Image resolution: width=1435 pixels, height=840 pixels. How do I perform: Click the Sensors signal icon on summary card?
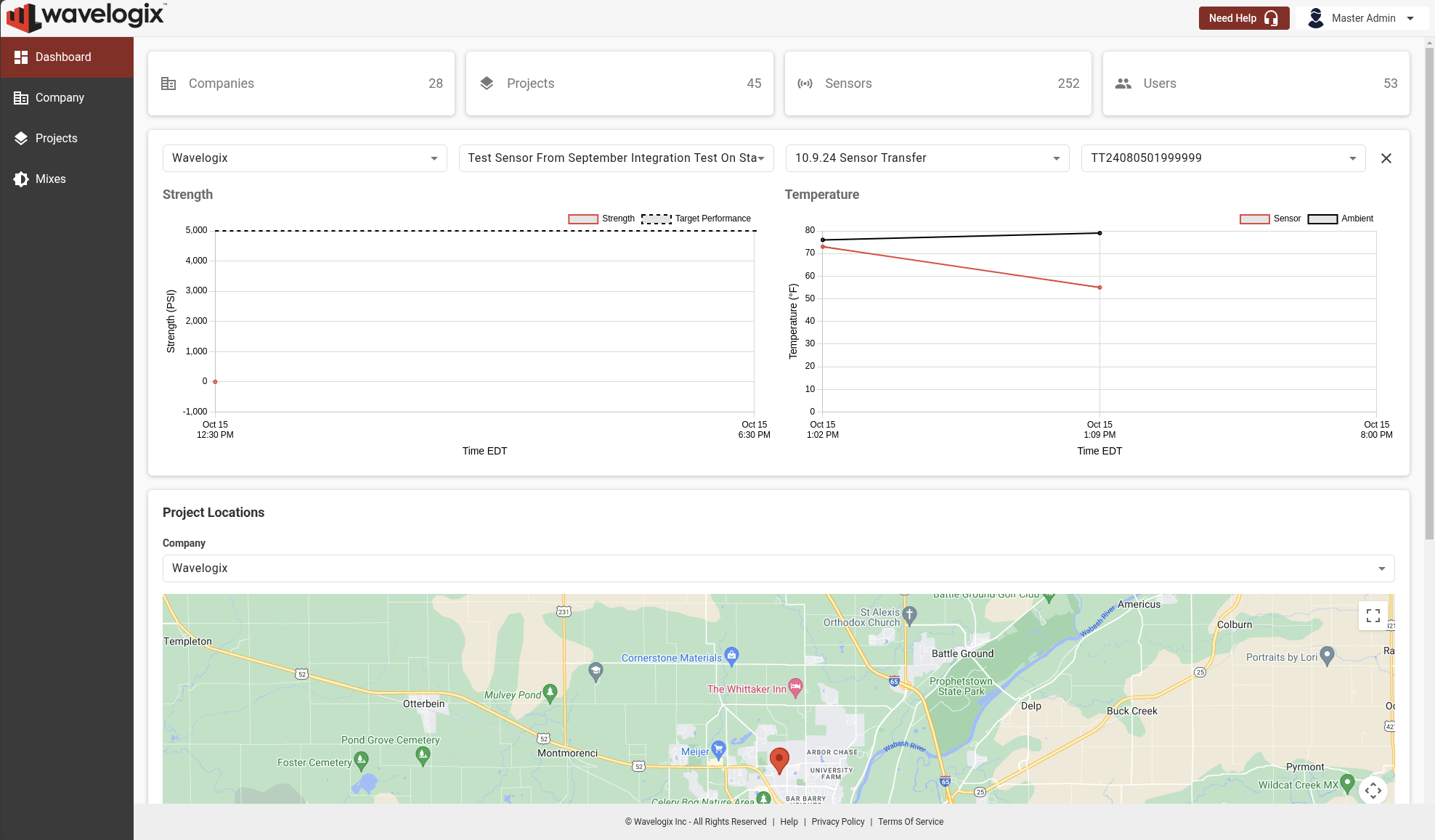(805, 83)
